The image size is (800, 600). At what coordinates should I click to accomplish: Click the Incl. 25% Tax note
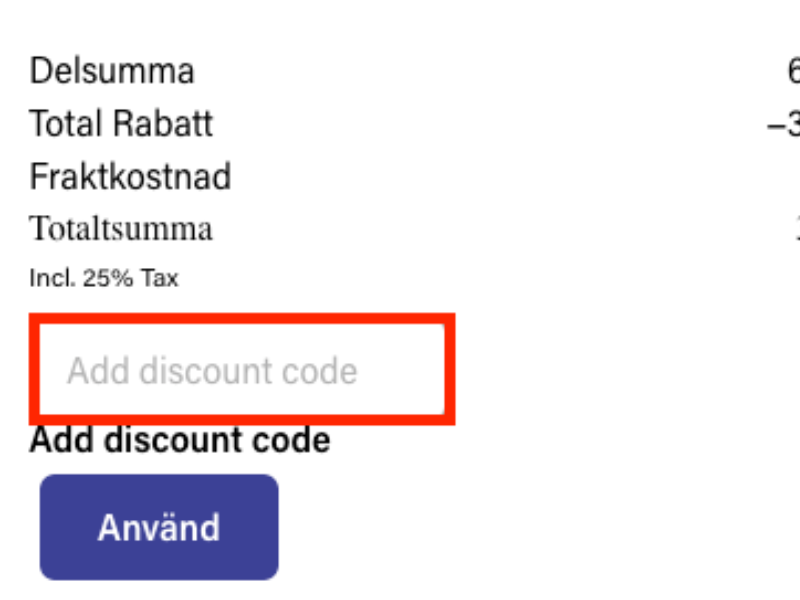click(x=104, y=278)
